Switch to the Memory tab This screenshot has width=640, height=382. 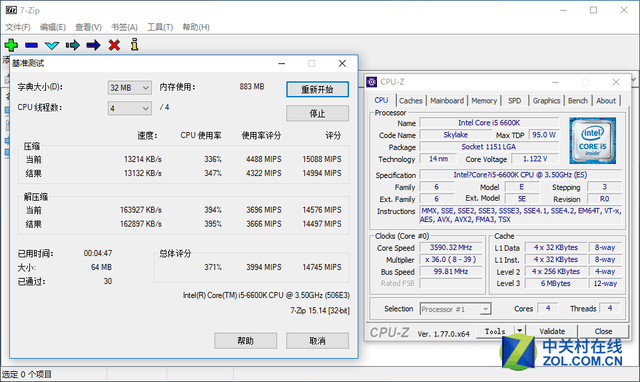[484, 101]
